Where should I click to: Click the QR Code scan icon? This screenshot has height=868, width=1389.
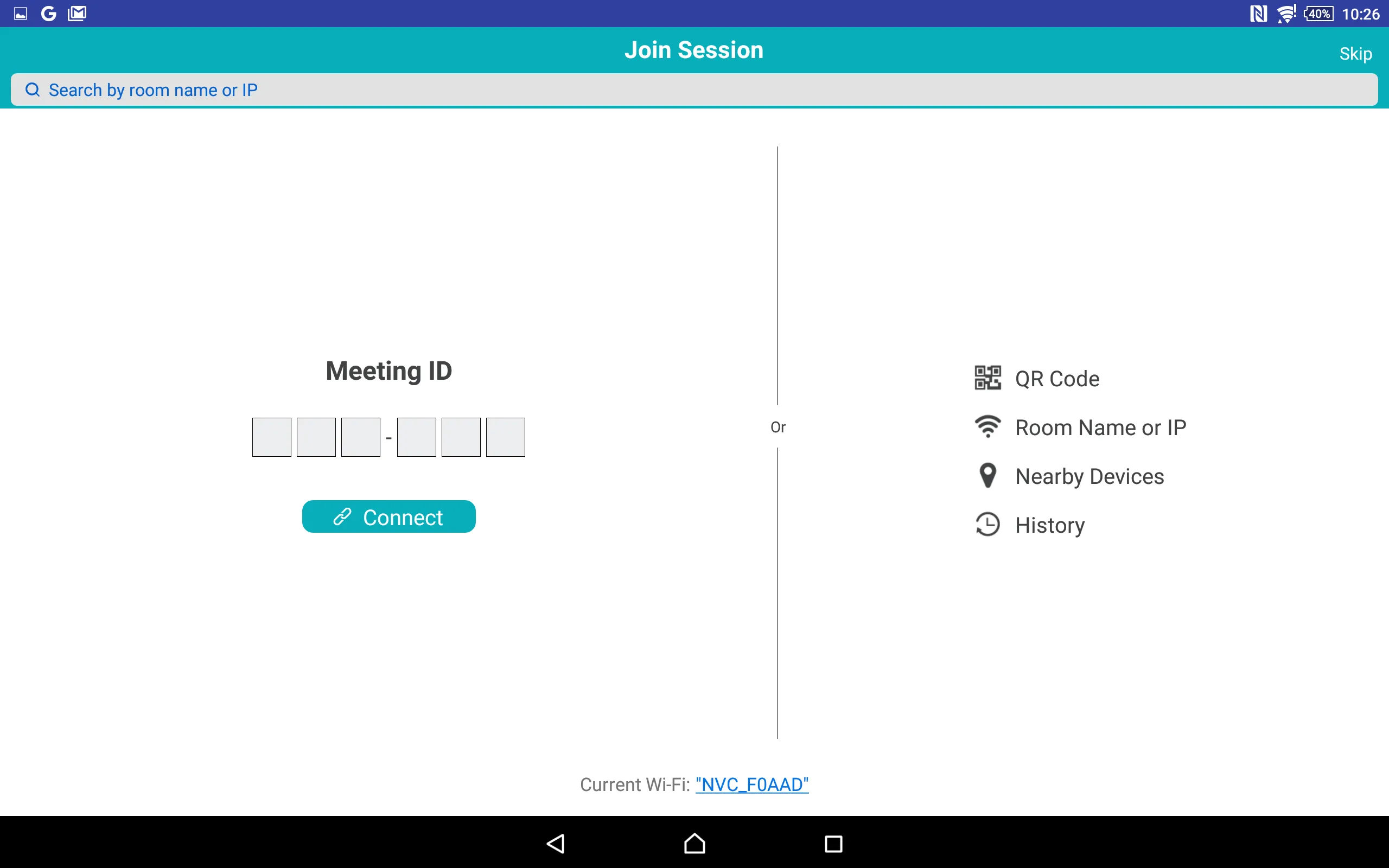tap(986, 378)
